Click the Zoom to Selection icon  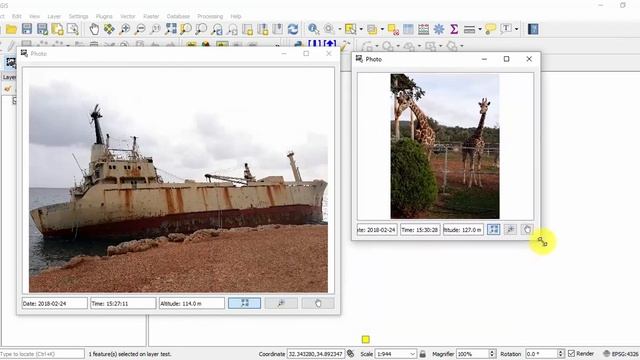click(x=186, y=29)
